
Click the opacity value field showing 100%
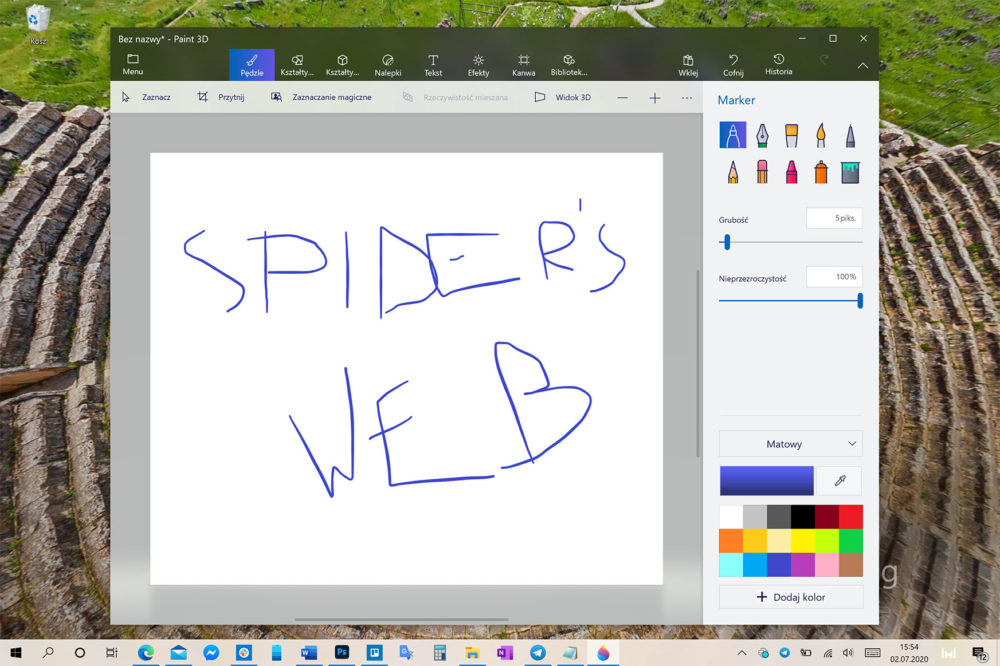tap(834, 277)
